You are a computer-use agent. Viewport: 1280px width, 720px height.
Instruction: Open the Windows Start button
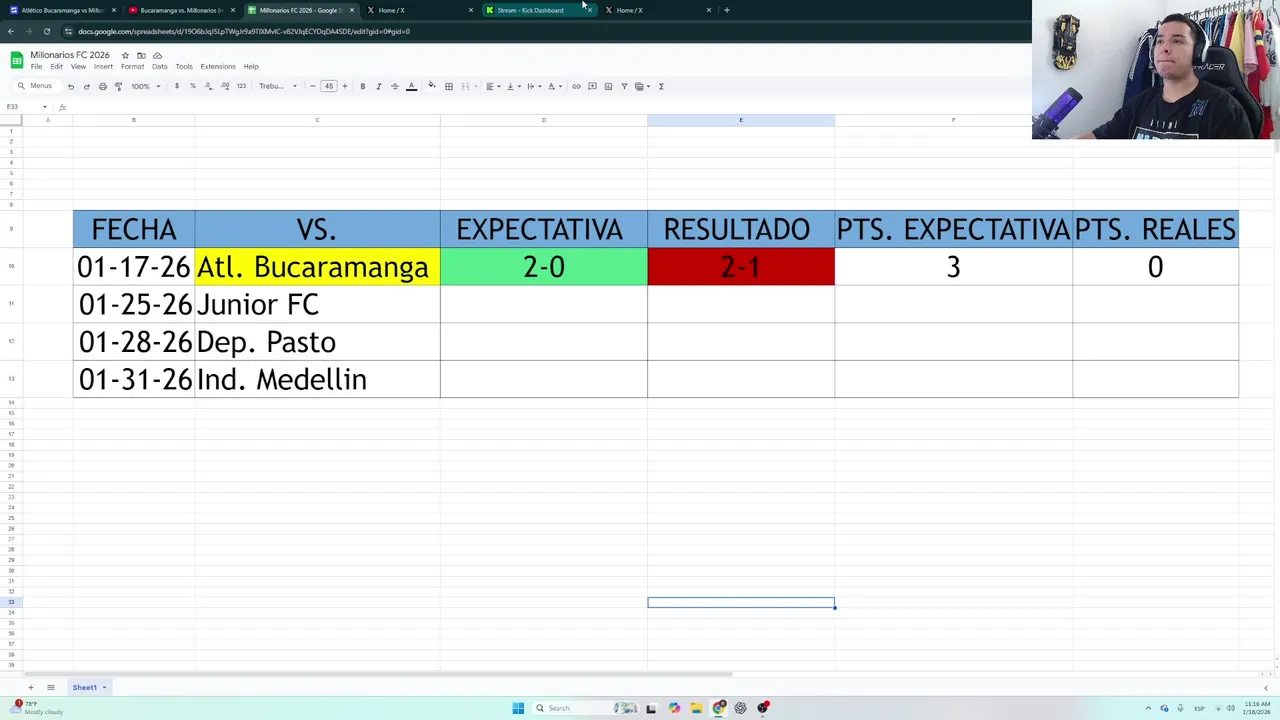pos(518,708)
